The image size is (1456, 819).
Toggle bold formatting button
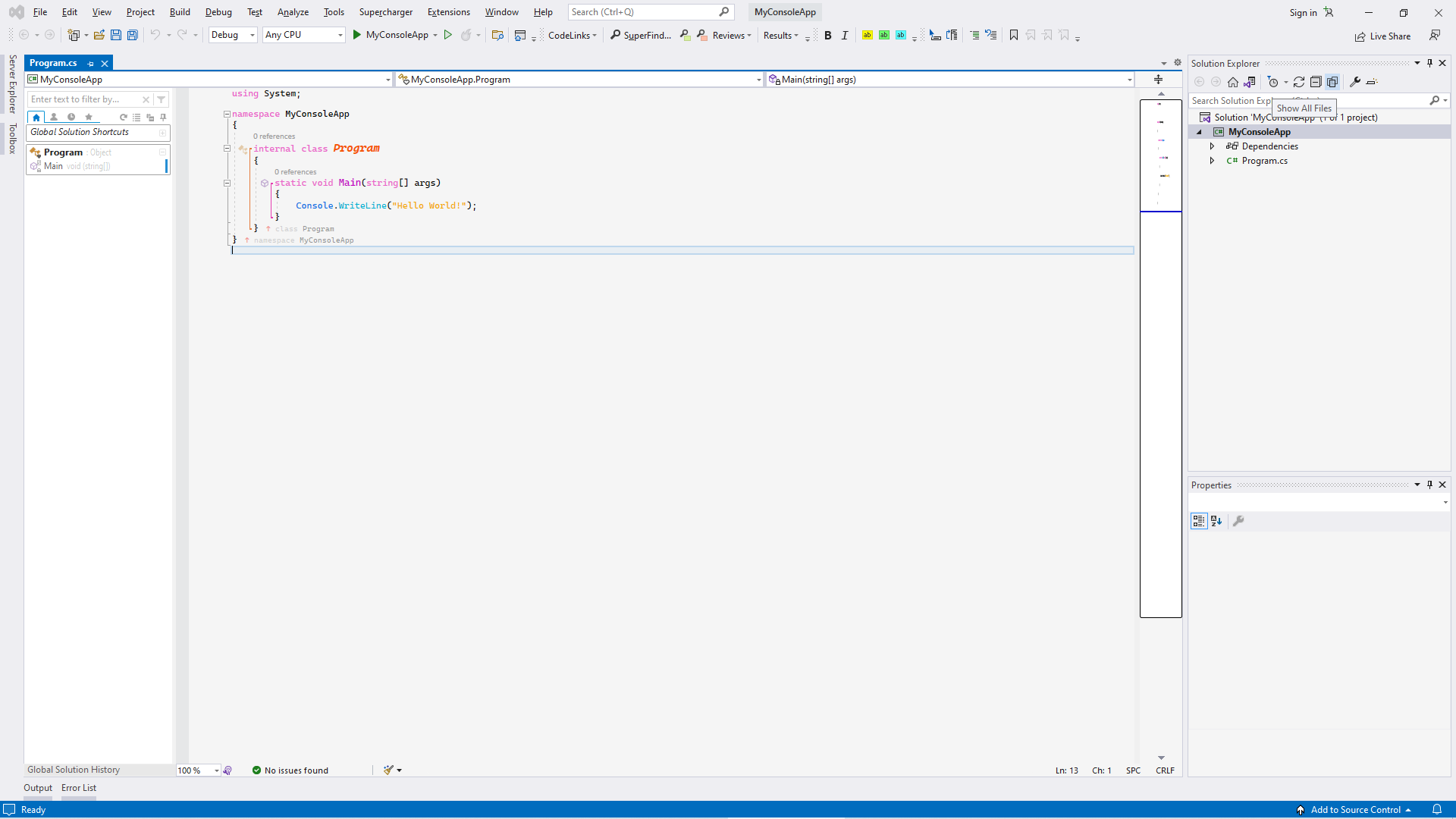pos(828,35)
